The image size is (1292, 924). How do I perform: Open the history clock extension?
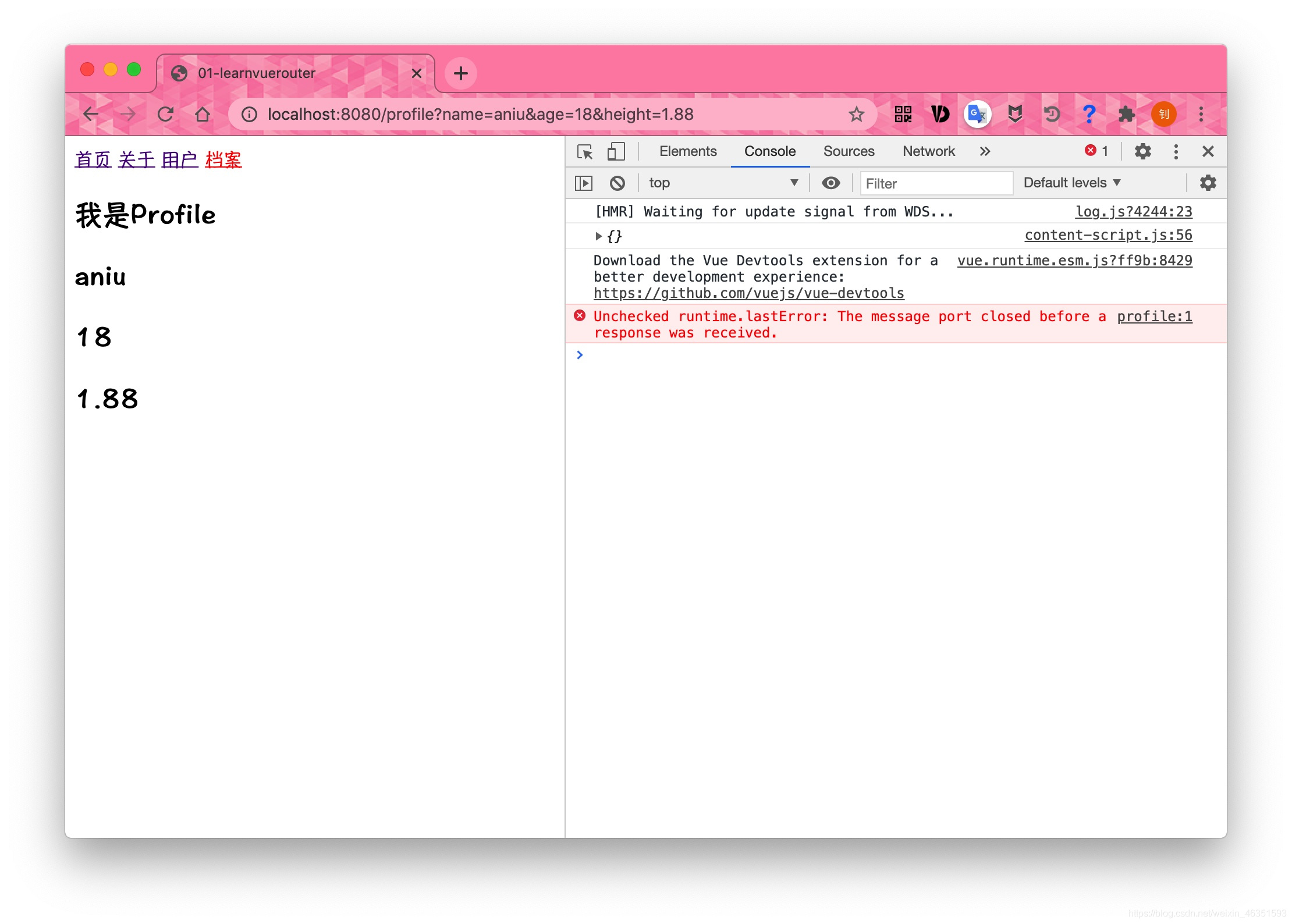(1052, 114)
